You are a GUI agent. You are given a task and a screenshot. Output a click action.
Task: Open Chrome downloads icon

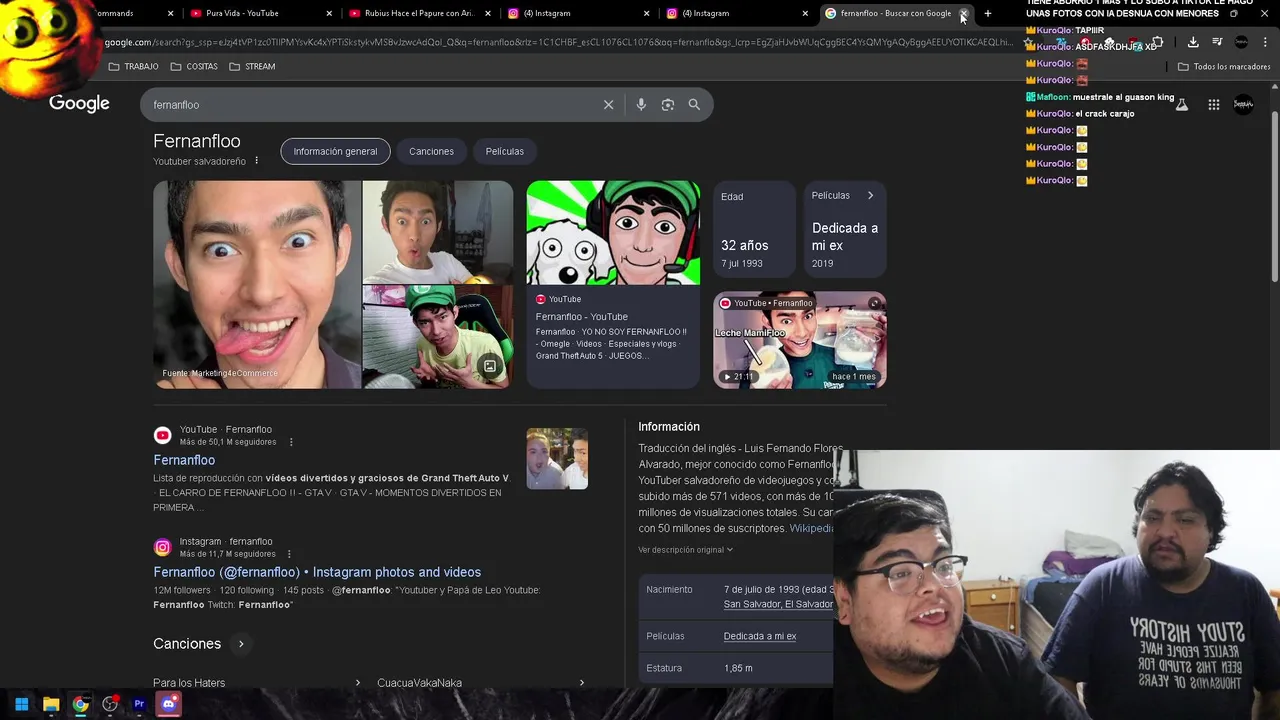[x=1193, y=42]
